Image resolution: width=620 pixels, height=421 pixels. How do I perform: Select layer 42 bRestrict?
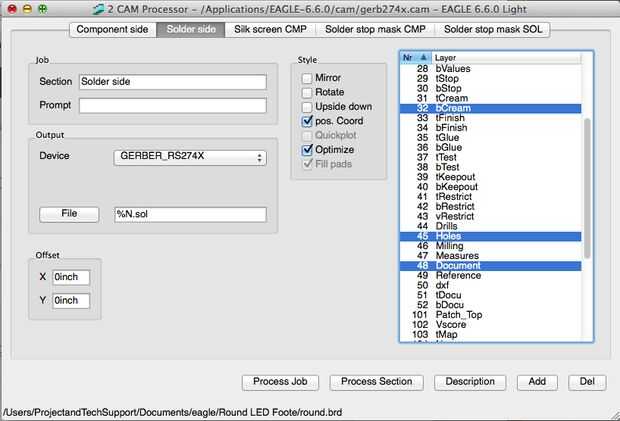(491, 207)
